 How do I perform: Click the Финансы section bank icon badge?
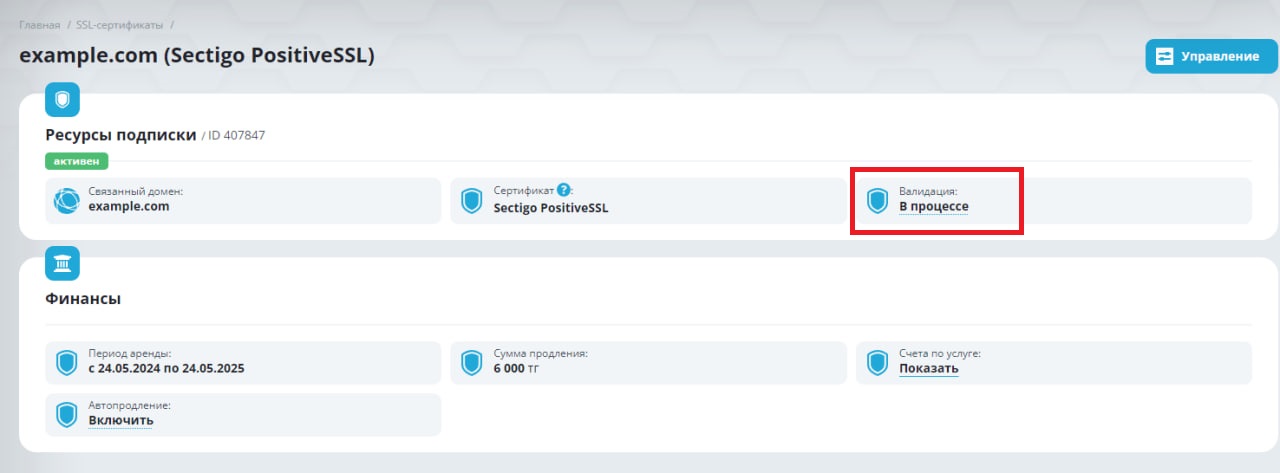coord(62,263)
